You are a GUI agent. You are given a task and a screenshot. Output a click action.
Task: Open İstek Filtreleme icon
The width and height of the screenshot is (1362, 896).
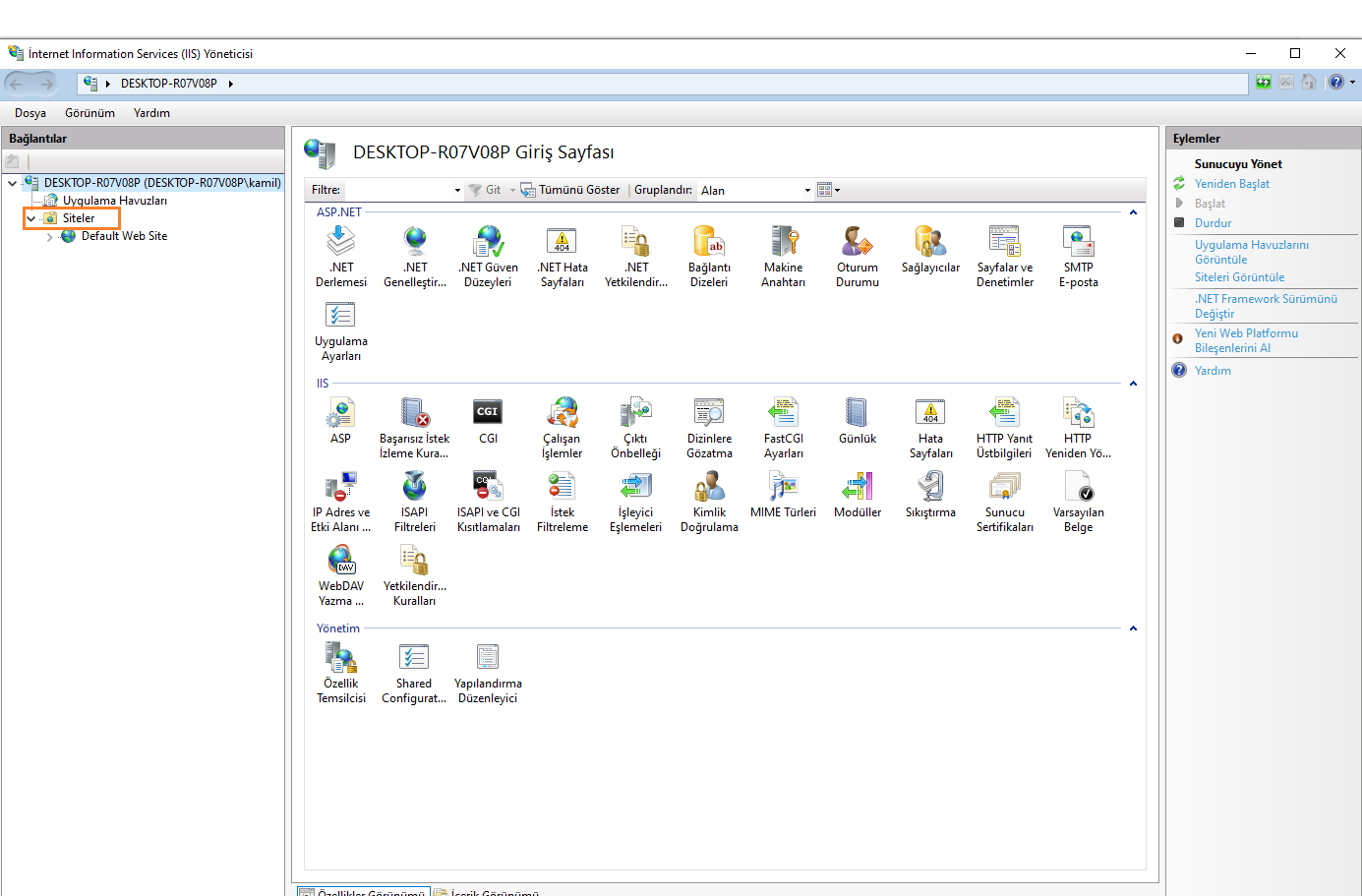563,486
